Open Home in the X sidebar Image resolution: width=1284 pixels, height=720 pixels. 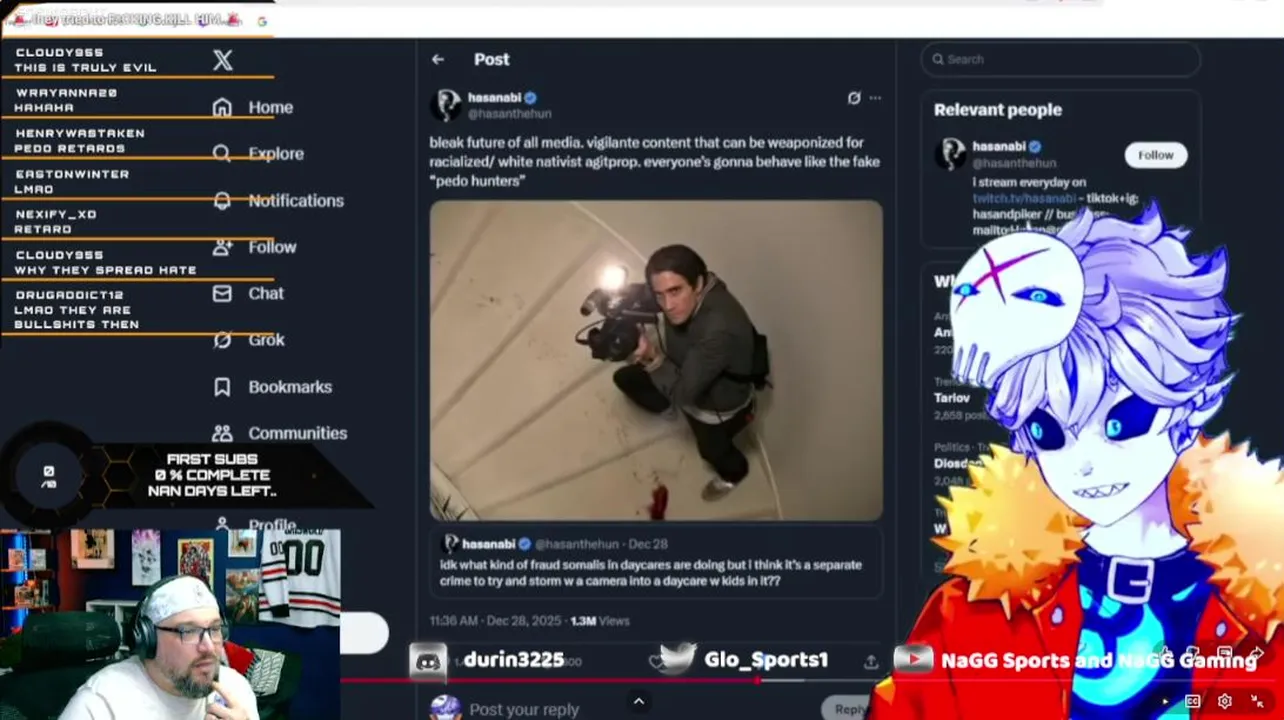point(253,107)
